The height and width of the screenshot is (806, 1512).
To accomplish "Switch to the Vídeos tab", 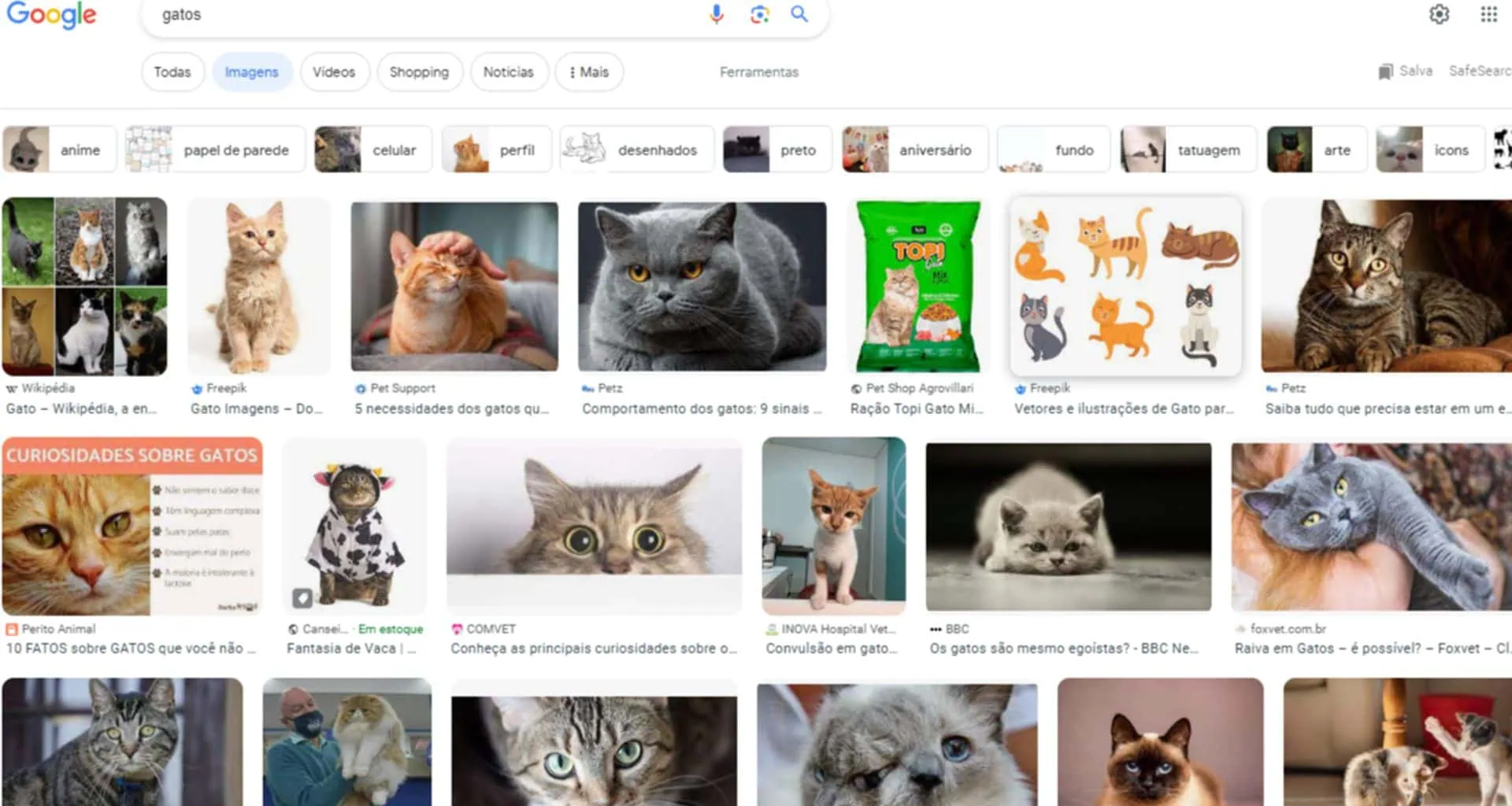I will pyautogui.click(x=334, y=72).
